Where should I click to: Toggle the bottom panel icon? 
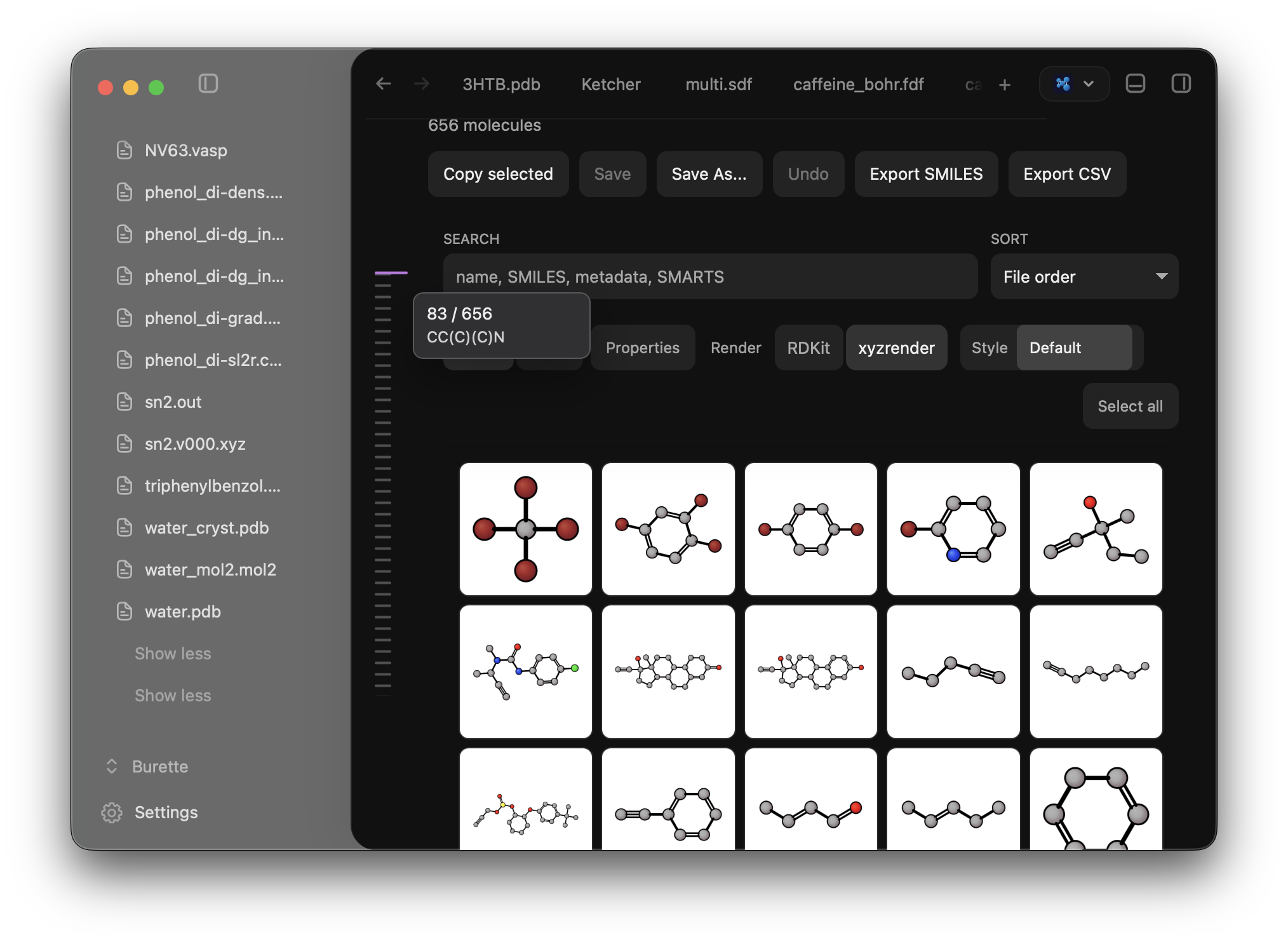click(1136, 84)
